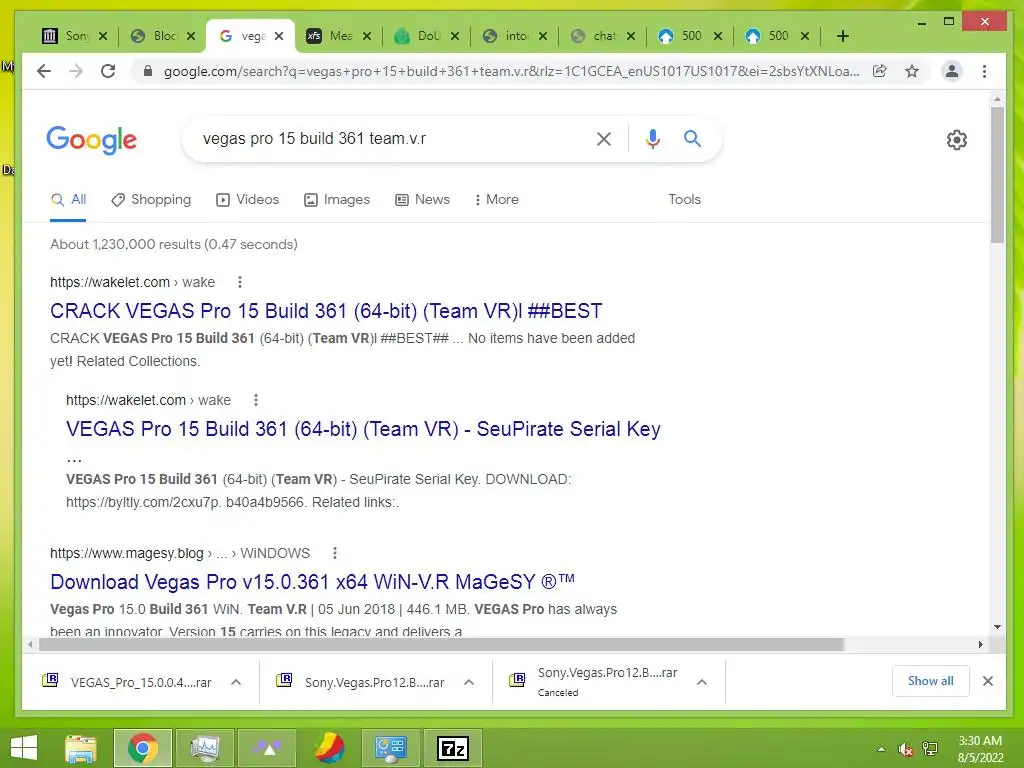This screenshot has width=1024, height=768.
Task: Switch to Images results
Action: [337, 199]
